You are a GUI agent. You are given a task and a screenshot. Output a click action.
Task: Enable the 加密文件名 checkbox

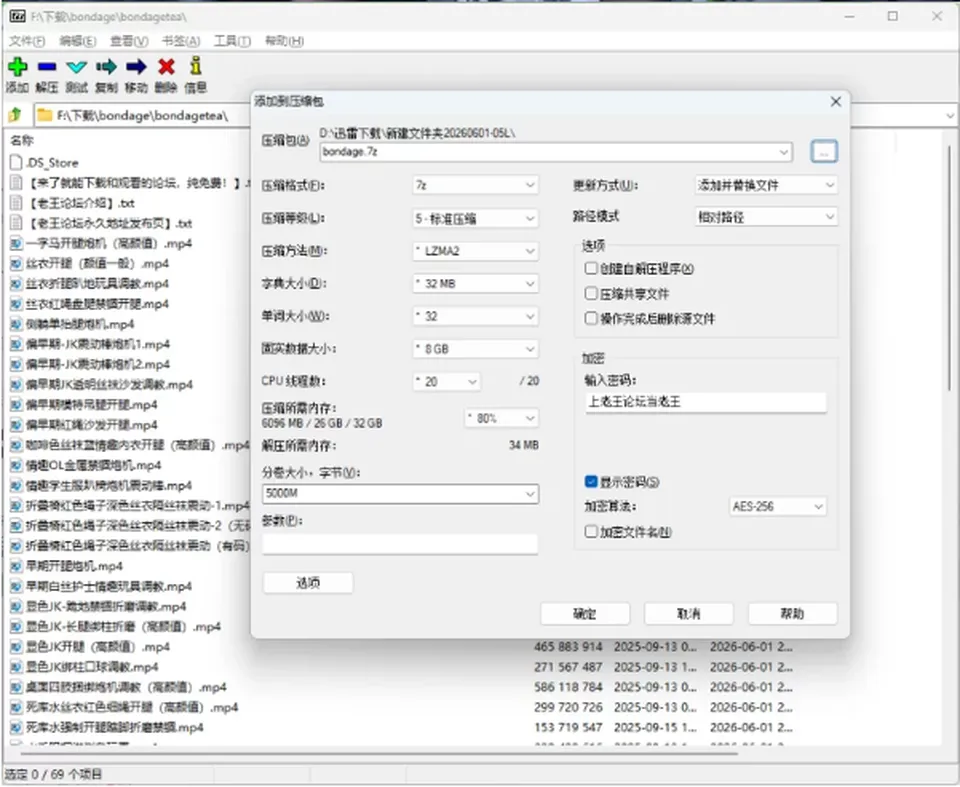pos(591,532)
